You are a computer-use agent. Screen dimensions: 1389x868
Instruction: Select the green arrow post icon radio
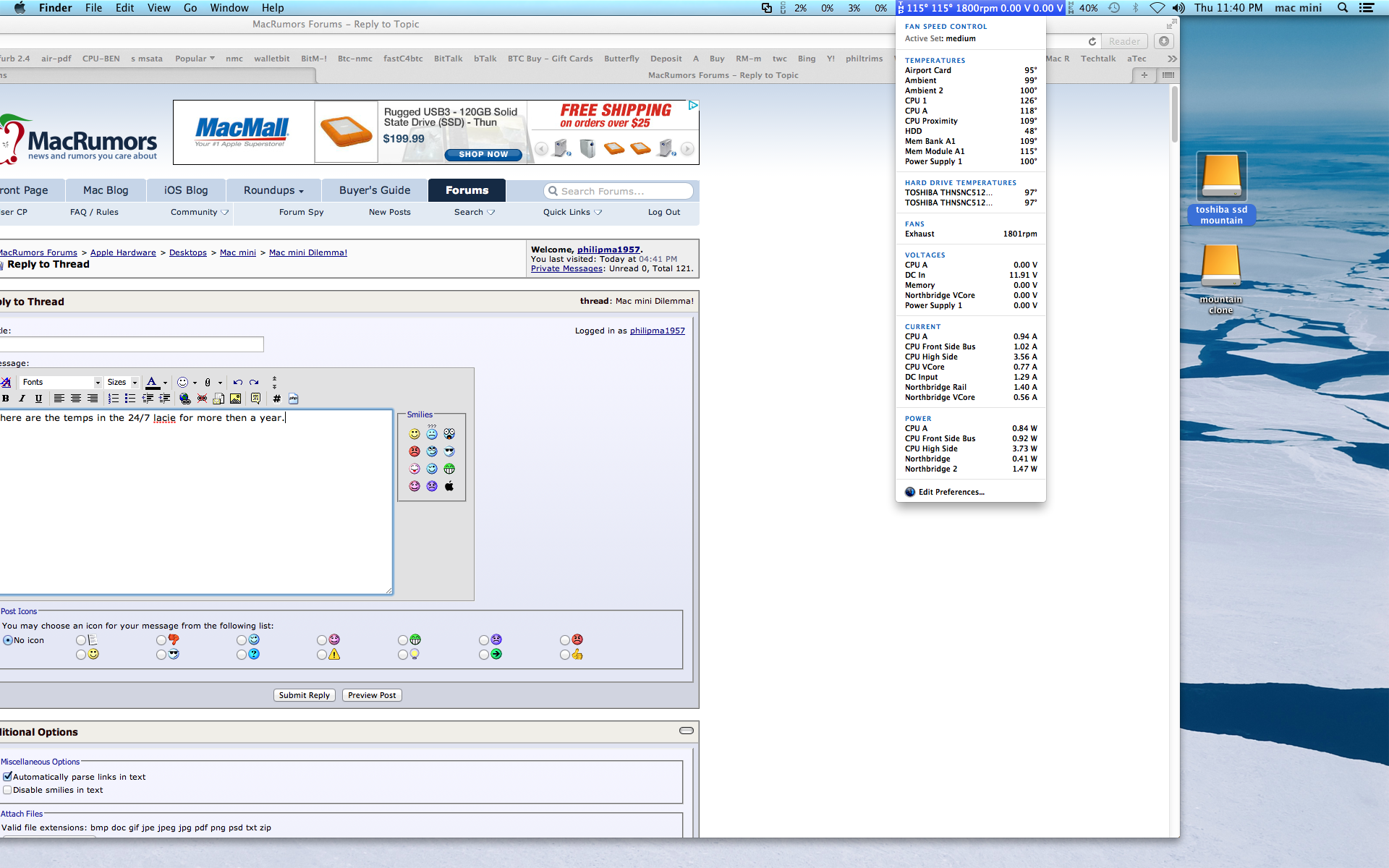point(484,655)
